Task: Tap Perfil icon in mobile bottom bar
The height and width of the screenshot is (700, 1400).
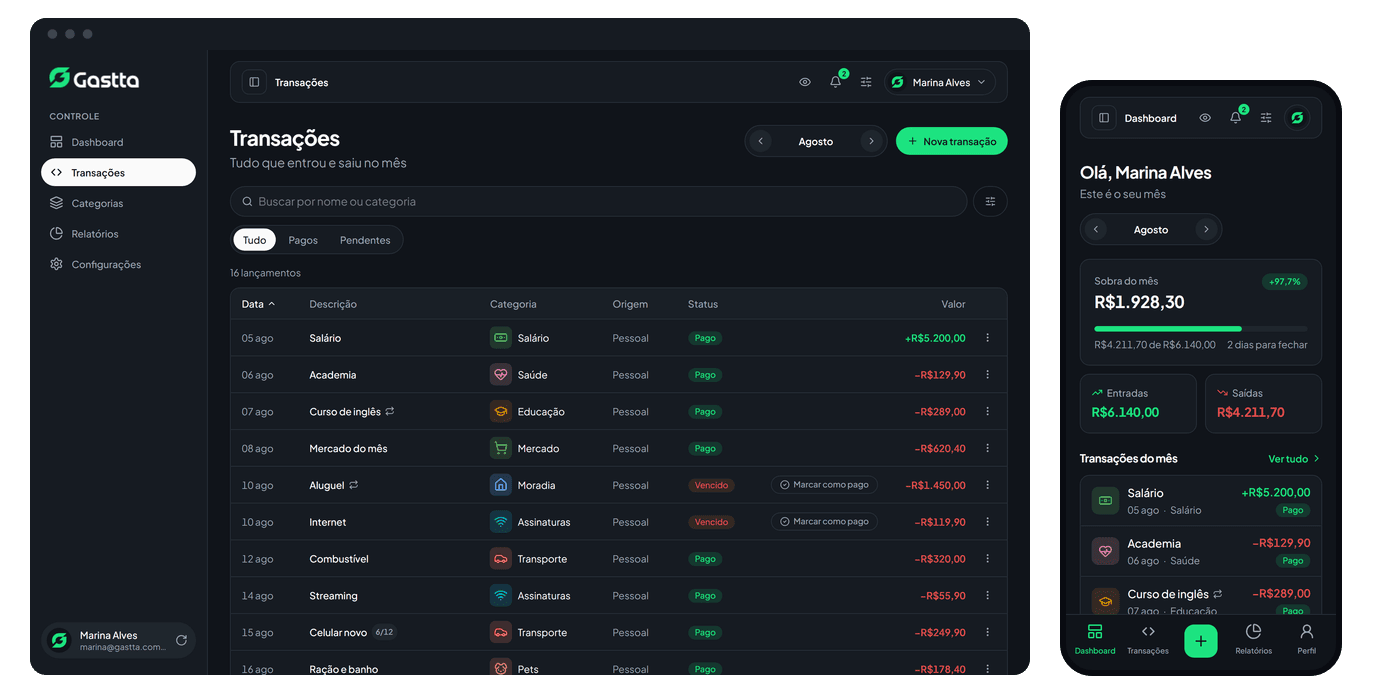Action: pos(1306,632)
